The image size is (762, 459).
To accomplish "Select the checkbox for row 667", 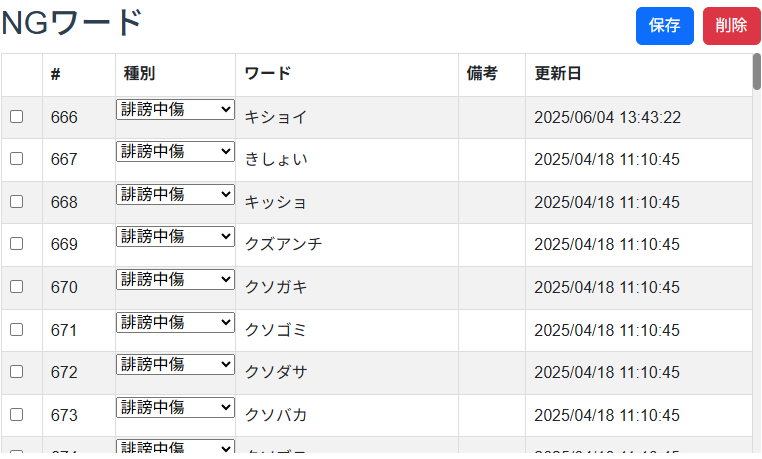I will point(16,159).
